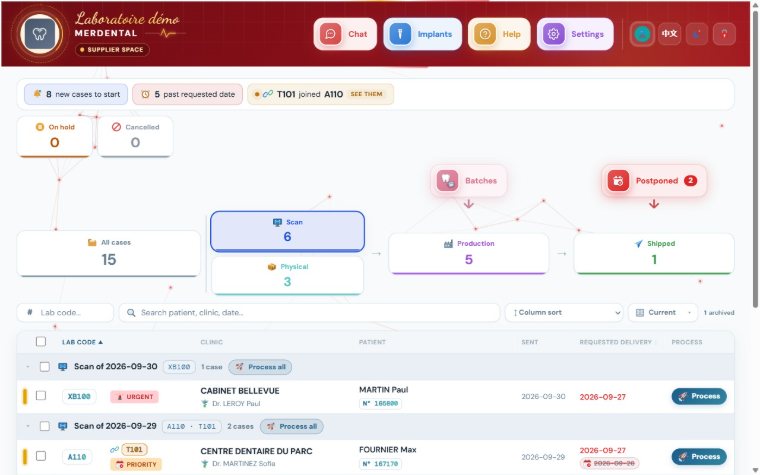Process the XB100 MARTIN Paul case
The height and width of the screenshot is (475, 760).
pyautogui.click(x=699, y=396)
